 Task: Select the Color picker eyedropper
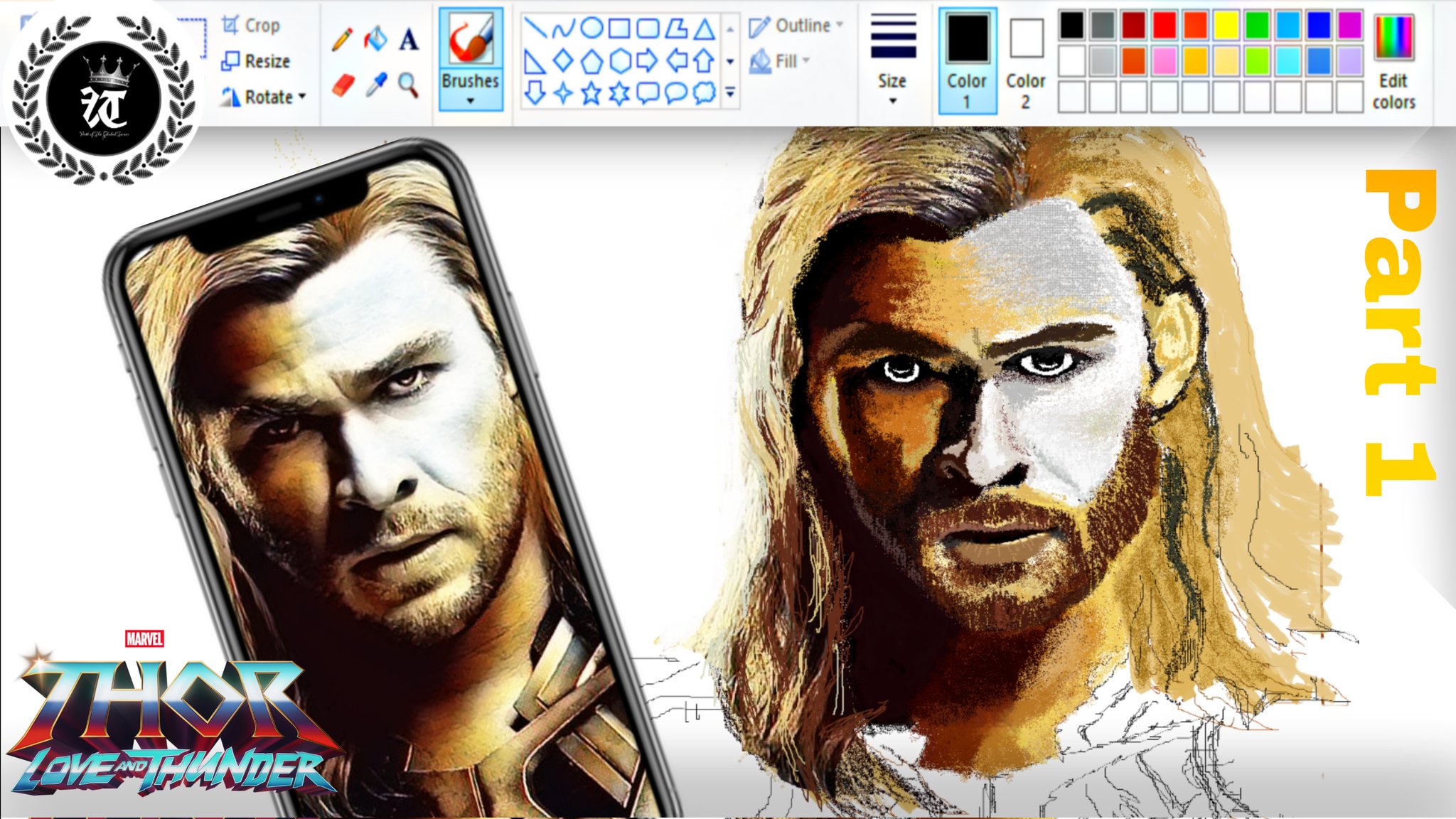click(x=376, y=85)
